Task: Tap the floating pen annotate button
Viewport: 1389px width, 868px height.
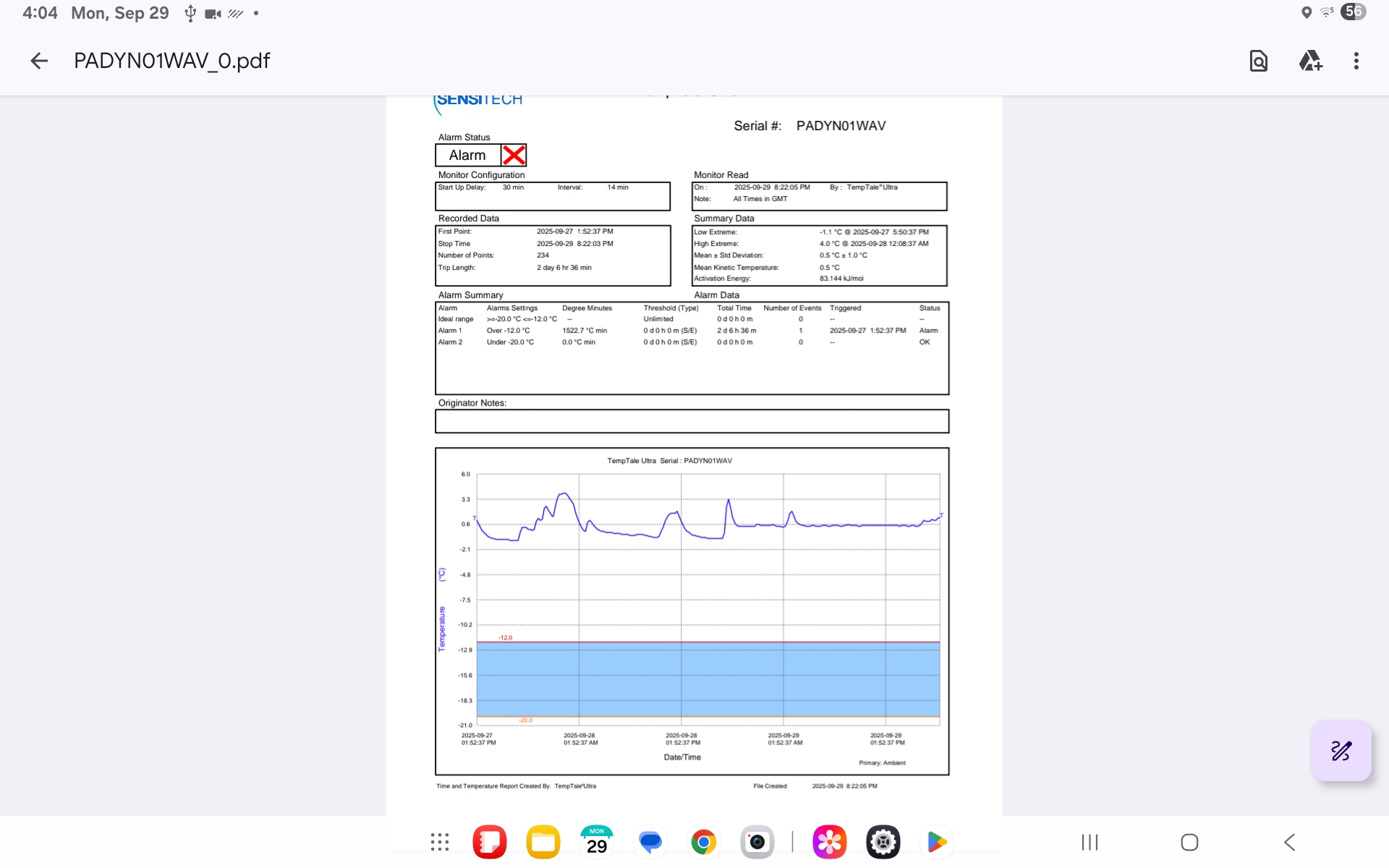Action: [1341, 751]
